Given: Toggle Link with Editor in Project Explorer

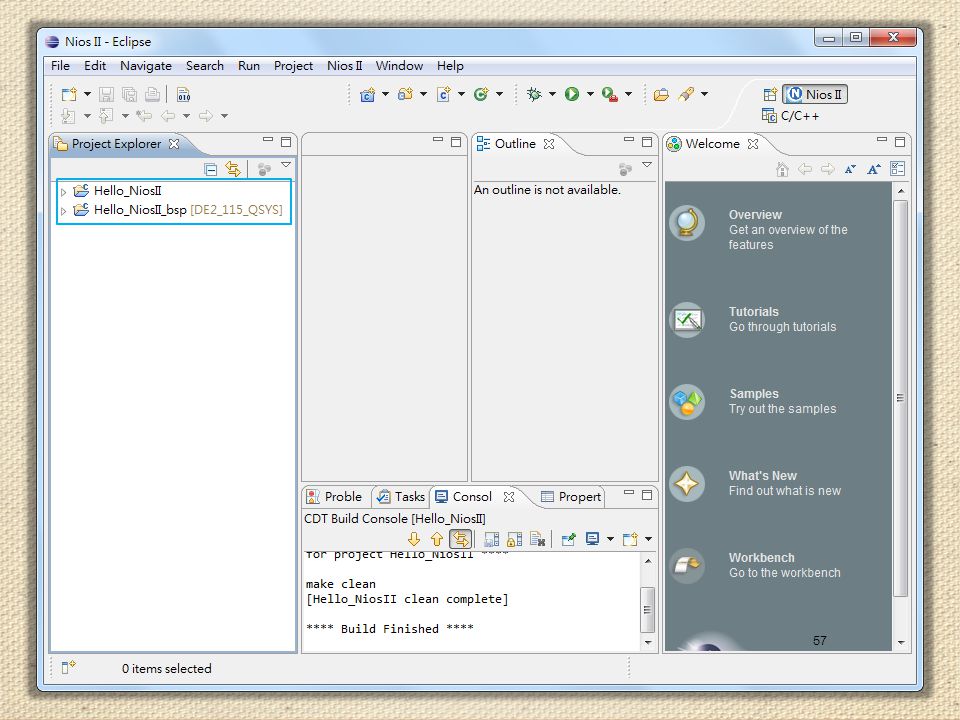Looking at the screenshot, I should 233,169.
